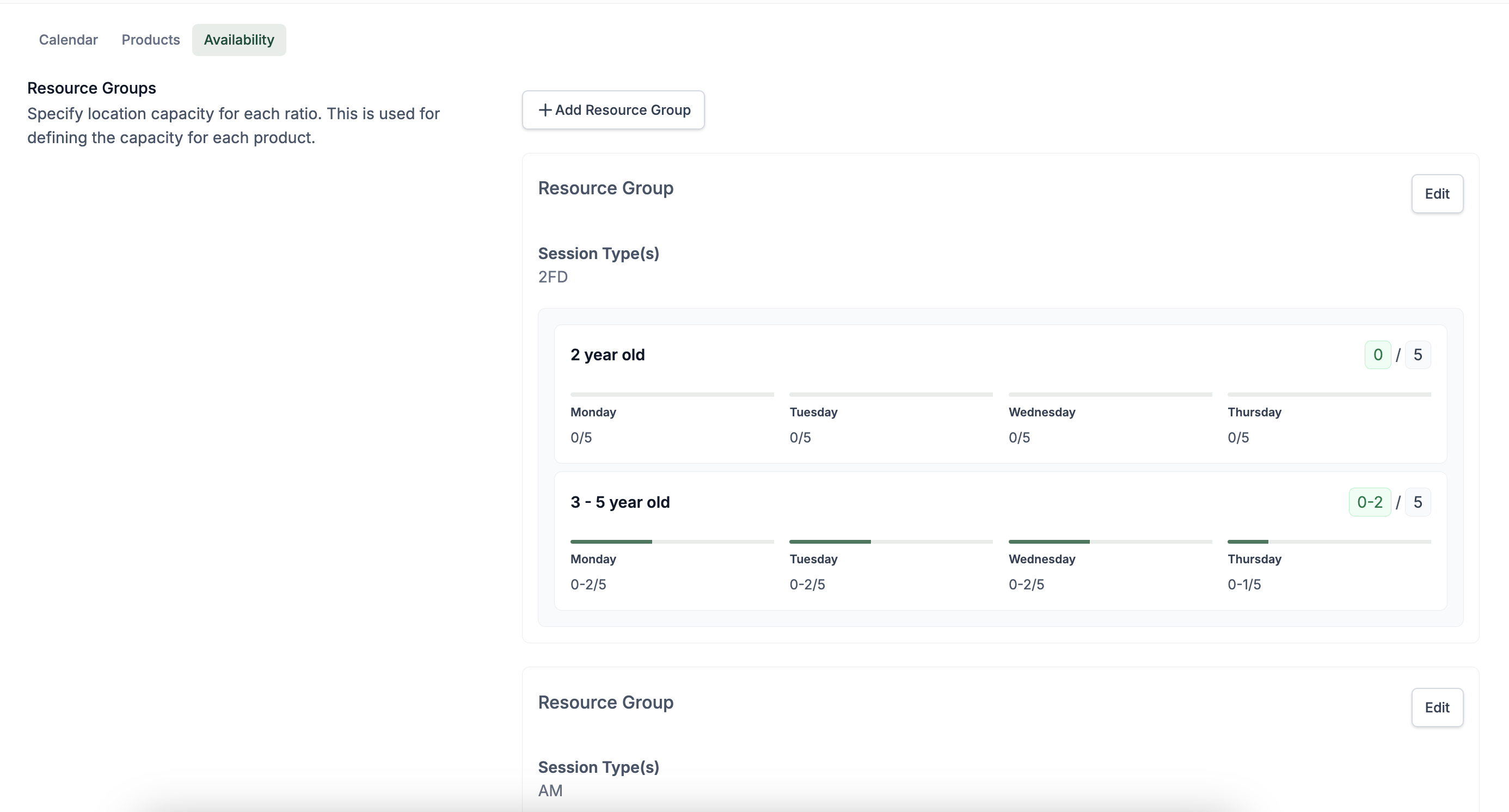Select the Availability tab

(239, 40)
